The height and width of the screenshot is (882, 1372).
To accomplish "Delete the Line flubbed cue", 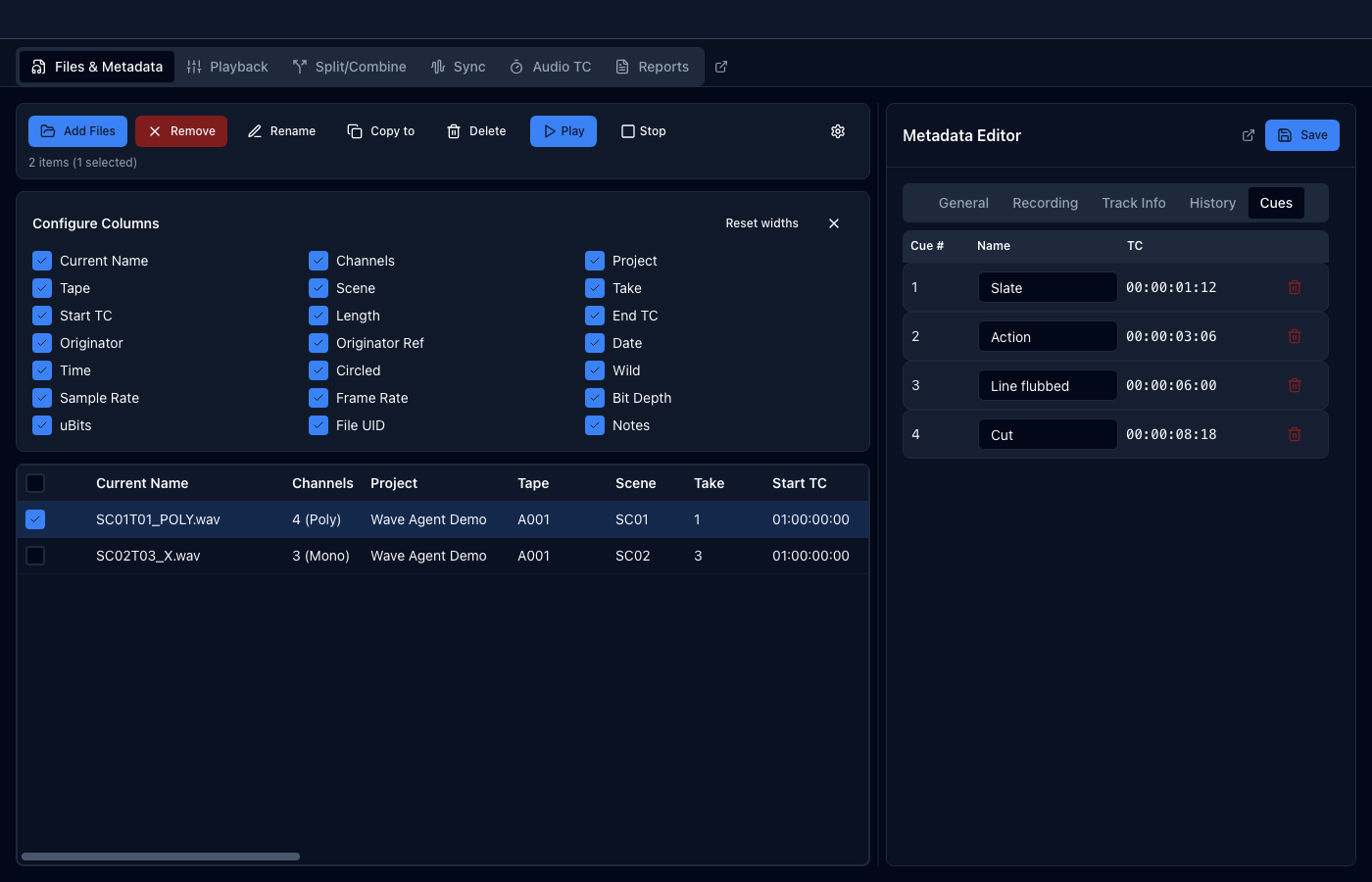I will coord(1295,385).
